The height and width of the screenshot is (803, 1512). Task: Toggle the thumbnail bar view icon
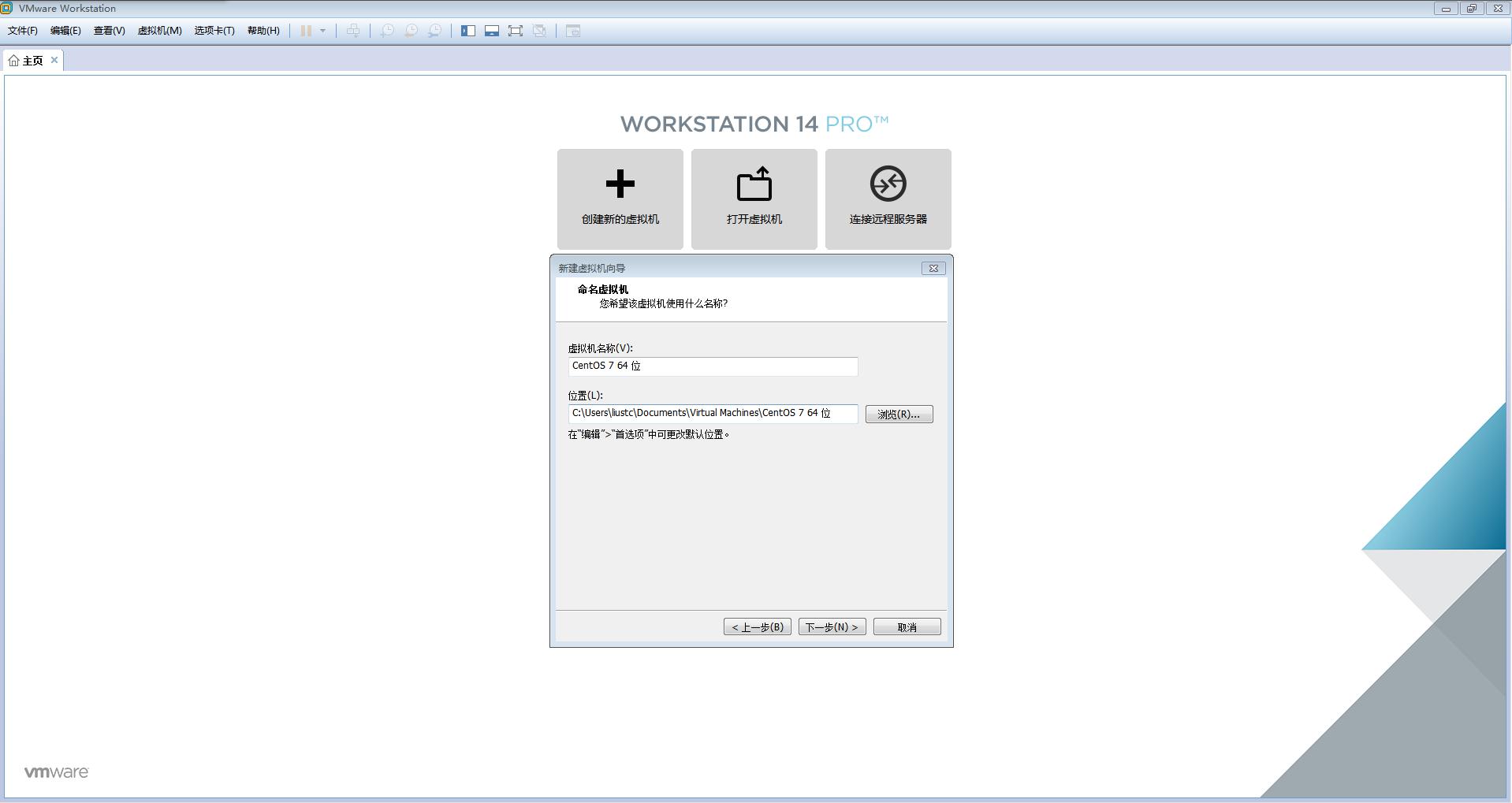click(492, 31)
